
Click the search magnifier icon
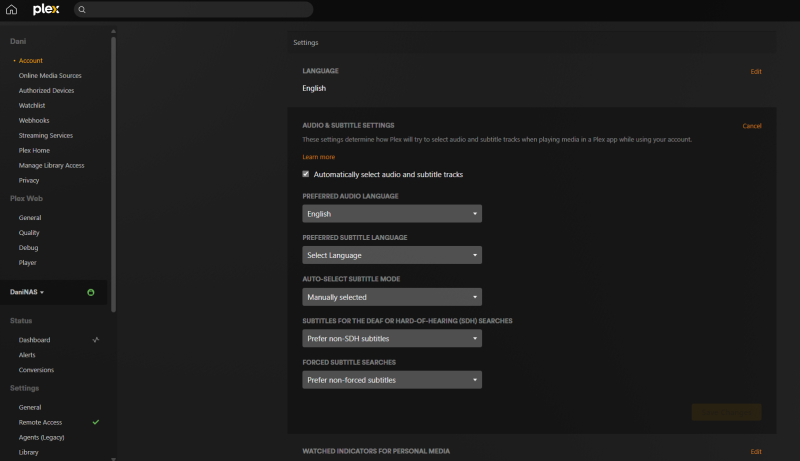[x=82, y=10]
